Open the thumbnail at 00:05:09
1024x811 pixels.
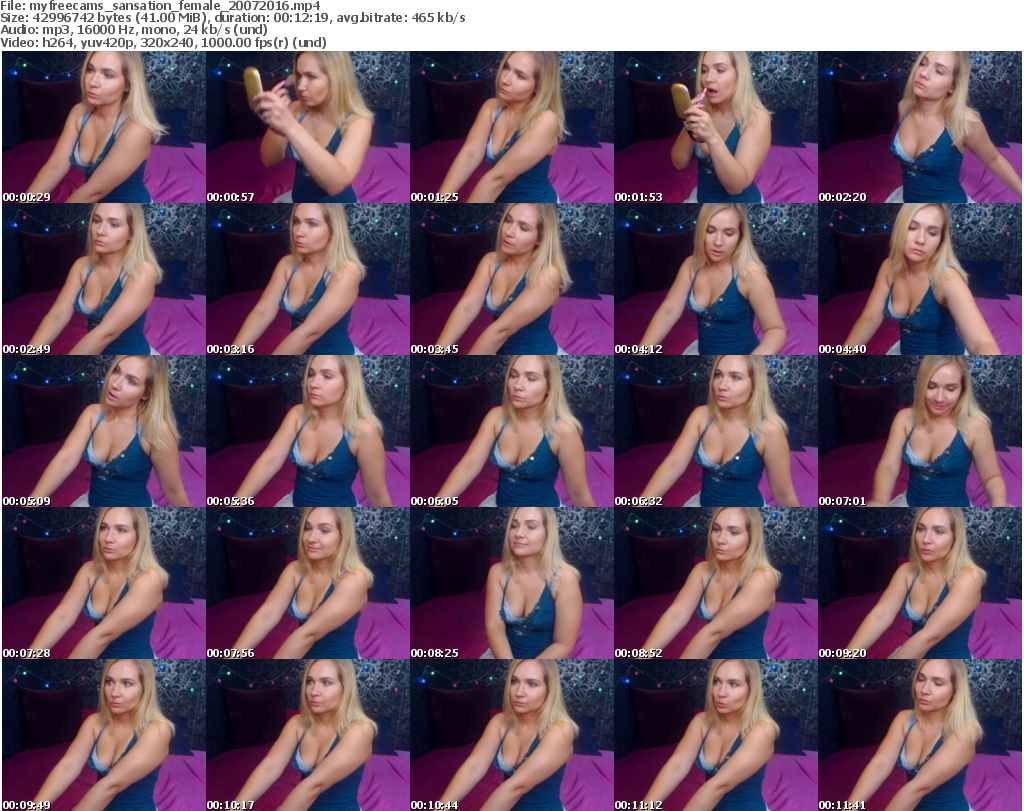pyautogui.click(x=104, y=431)
